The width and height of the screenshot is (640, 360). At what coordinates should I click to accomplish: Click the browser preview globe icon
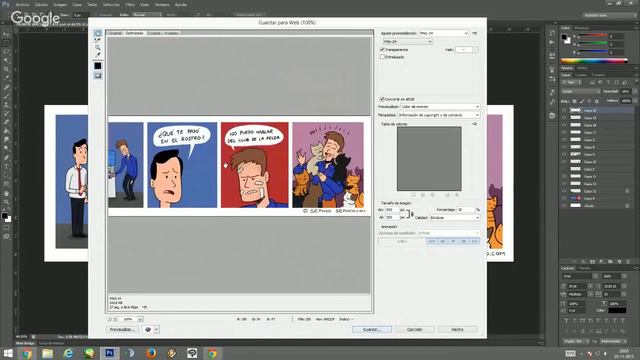click(x=148, y=329)
